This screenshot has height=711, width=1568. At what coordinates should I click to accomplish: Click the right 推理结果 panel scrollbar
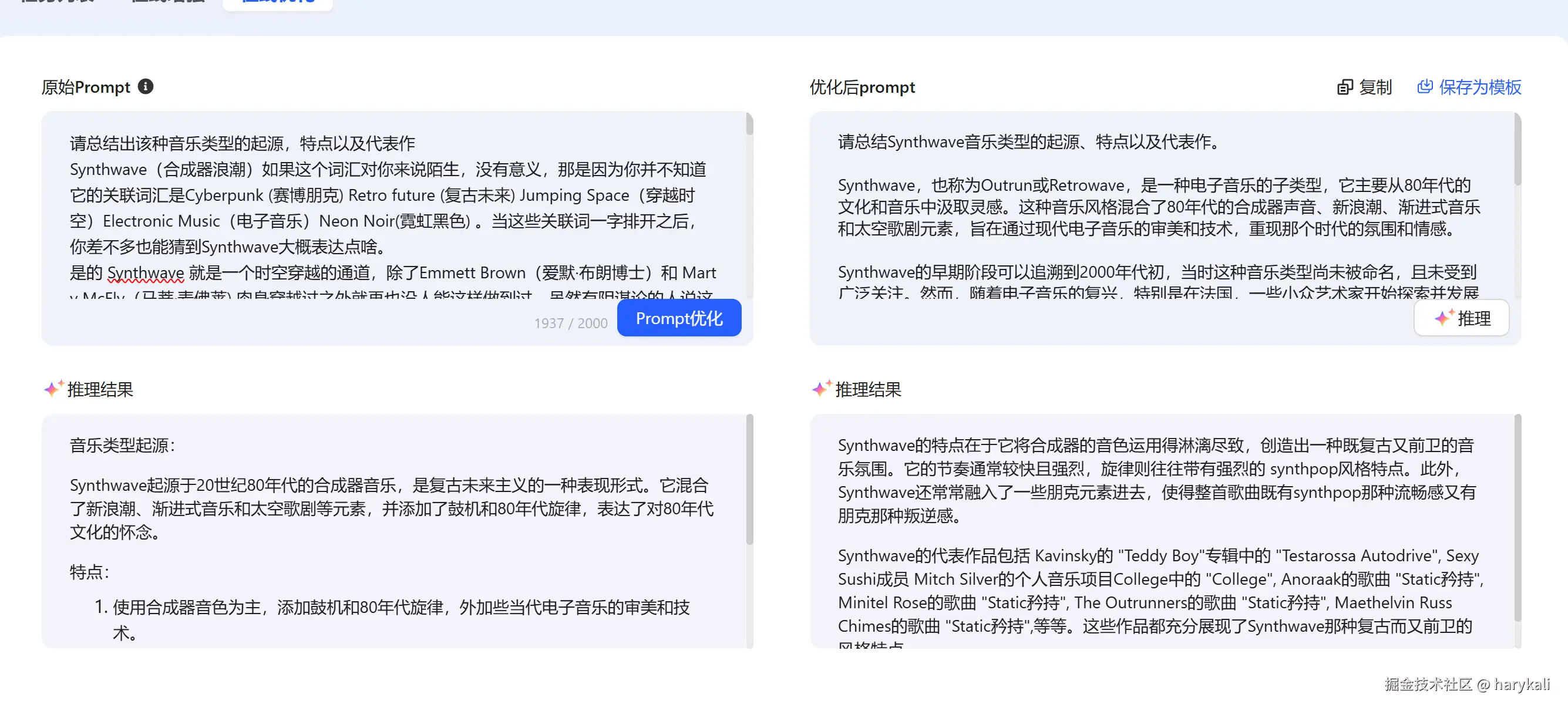pos(1517,517)
